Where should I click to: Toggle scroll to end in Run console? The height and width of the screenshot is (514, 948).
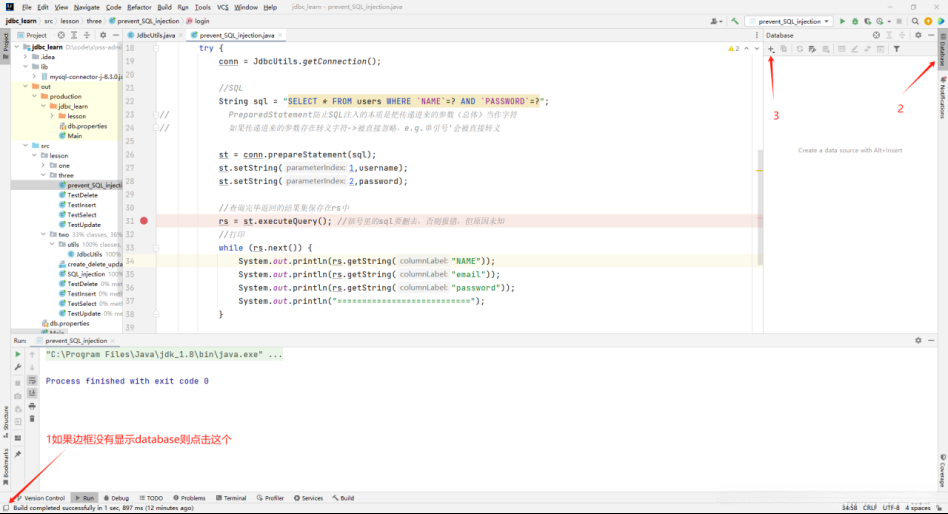coord(32,393)
